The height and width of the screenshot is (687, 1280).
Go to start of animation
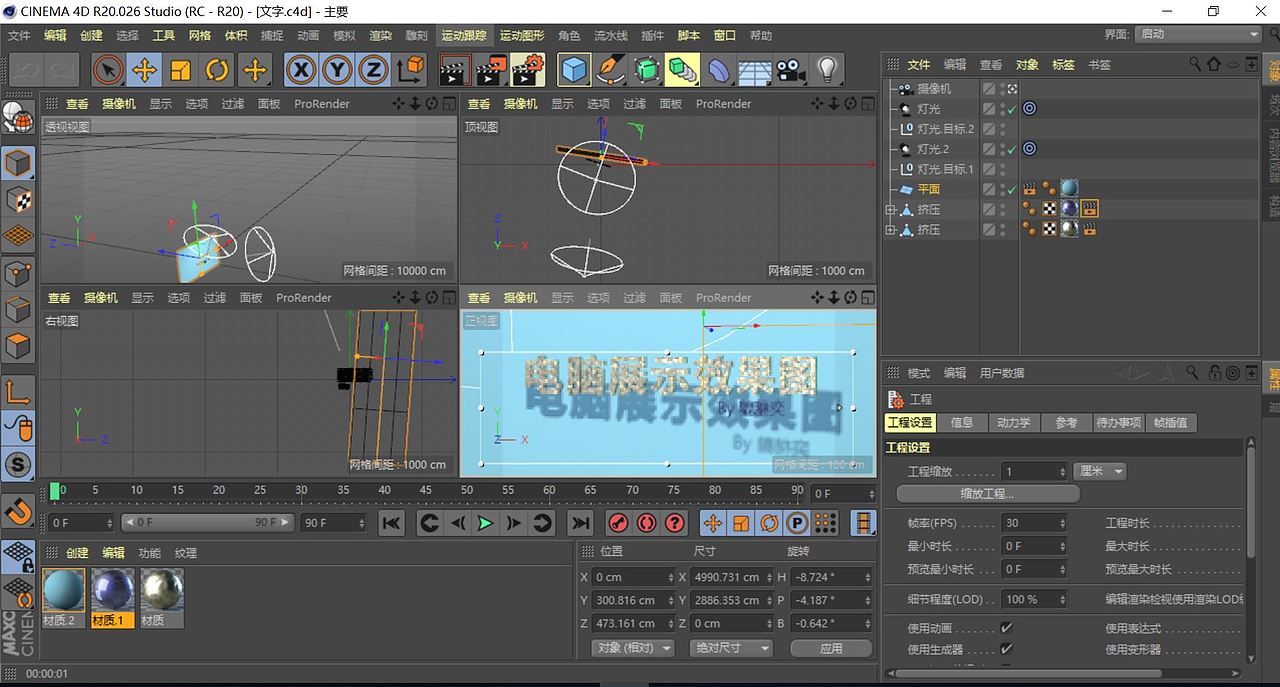pyautogui.click(x=392, y=523)
